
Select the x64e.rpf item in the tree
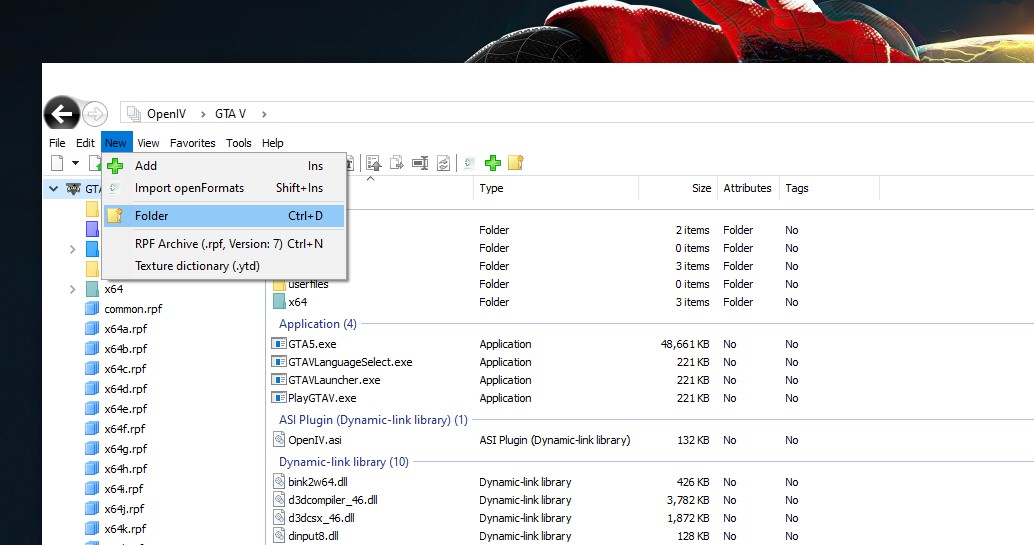point(125,409)
